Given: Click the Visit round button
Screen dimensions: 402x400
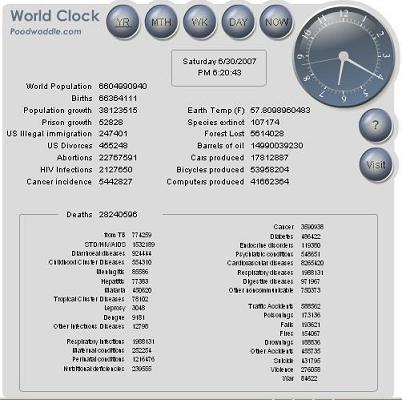Looking at the screenshot, I should click(x=375, y=165).
